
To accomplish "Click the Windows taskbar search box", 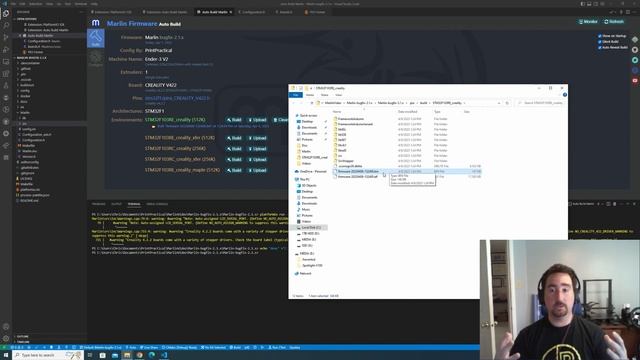I will coord(48,355).
